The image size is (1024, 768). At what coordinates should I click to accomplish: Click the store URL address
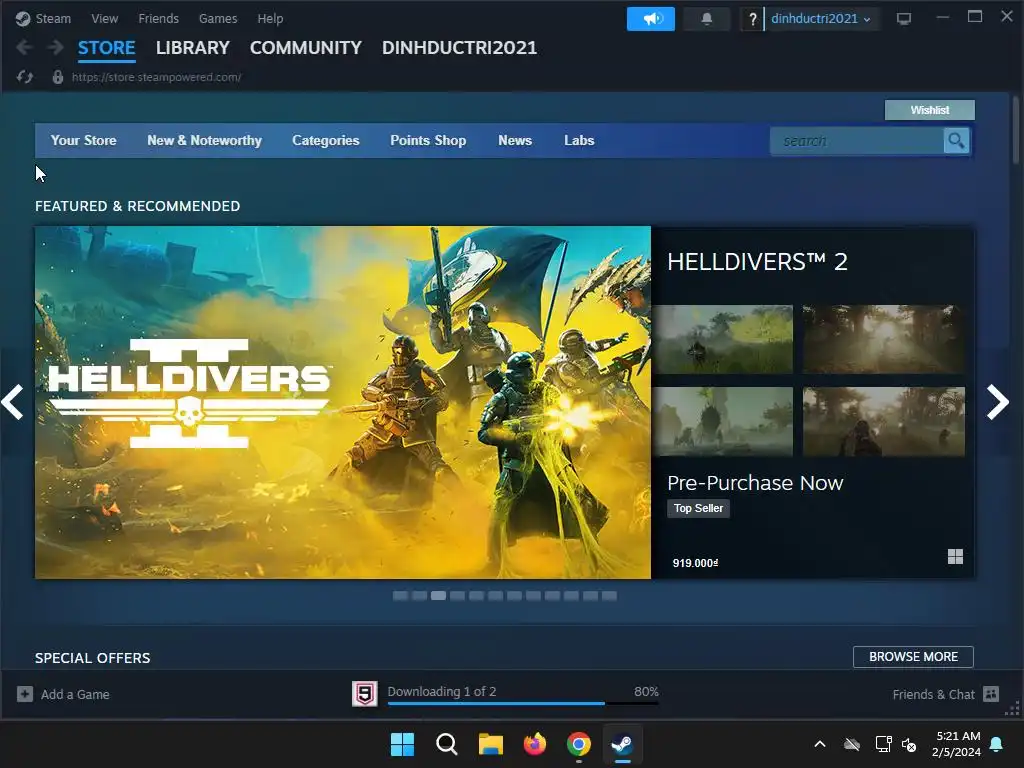[157, 77]
